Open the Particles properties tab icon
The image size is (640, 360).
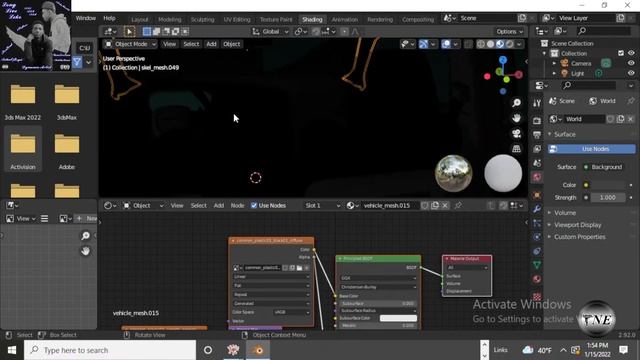(537, 223)
